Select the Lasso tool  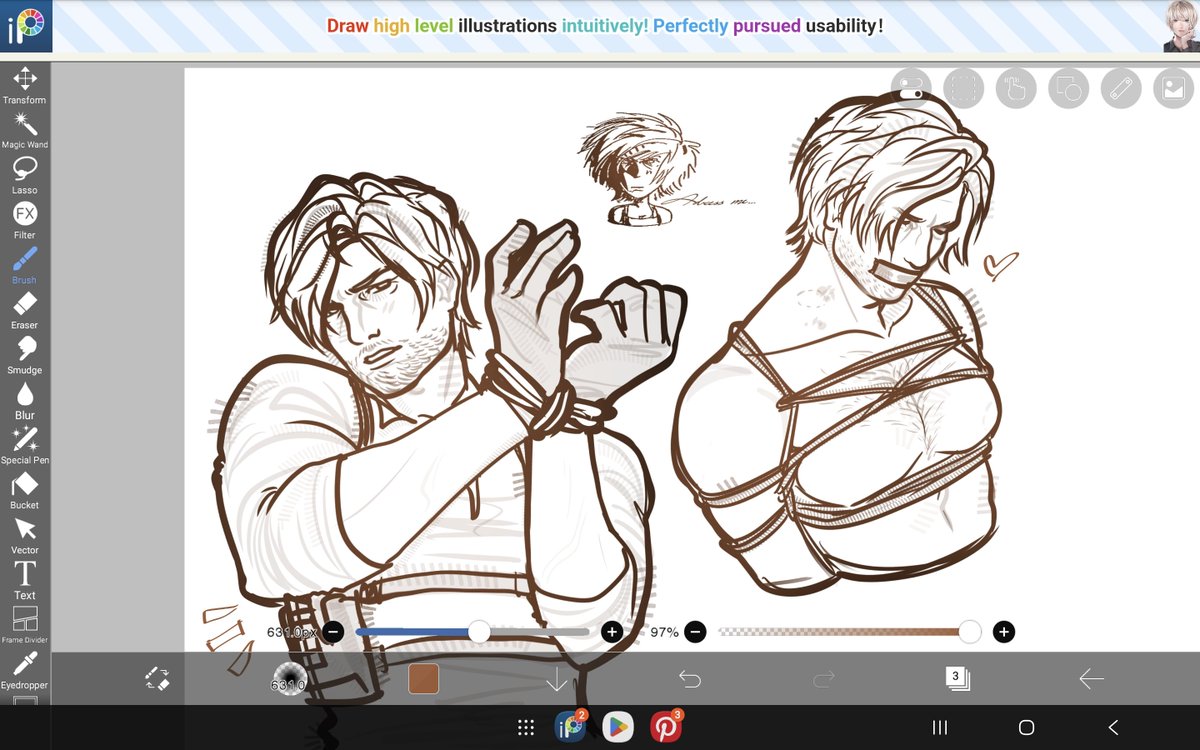click(x=24, y=175)
